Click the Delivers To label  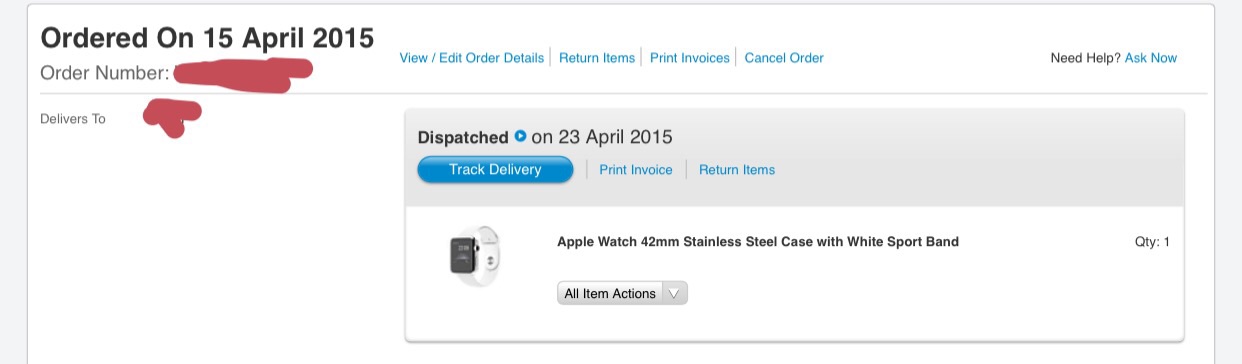(73, 119)
